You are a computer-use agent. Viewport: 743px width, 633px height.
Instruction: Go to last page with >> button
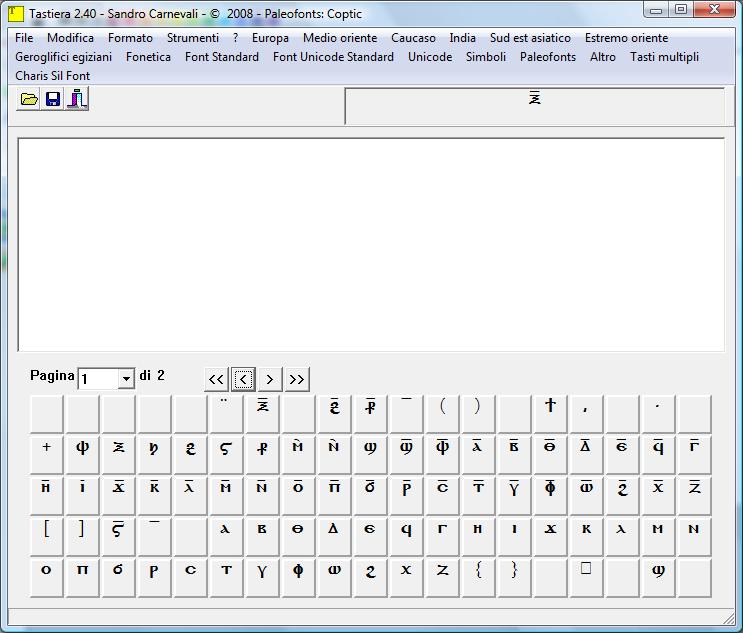coord(297,379)
